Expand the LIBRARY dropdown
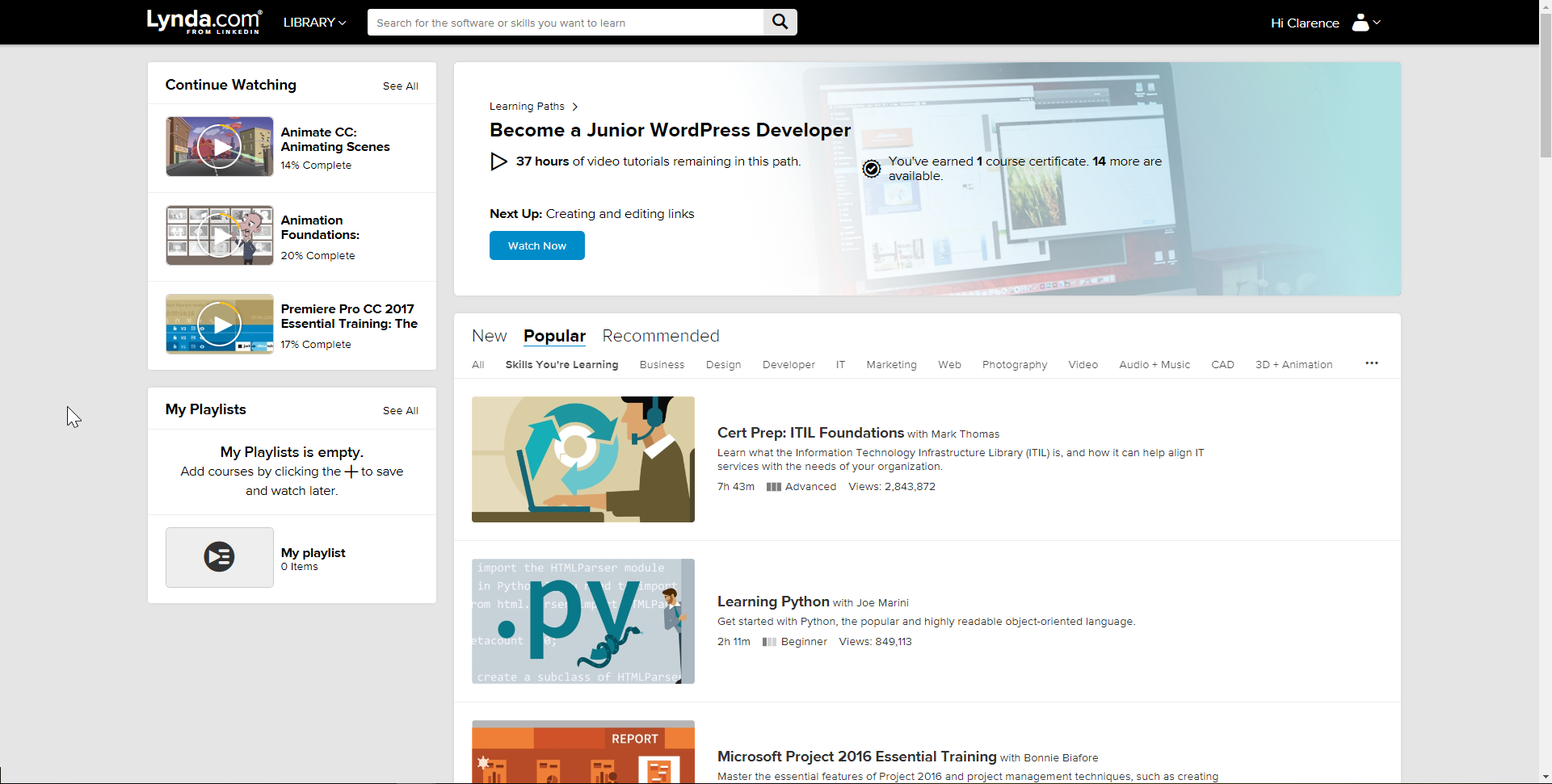1552x784 pixels. pyautogui.click(x=314, y=23)
